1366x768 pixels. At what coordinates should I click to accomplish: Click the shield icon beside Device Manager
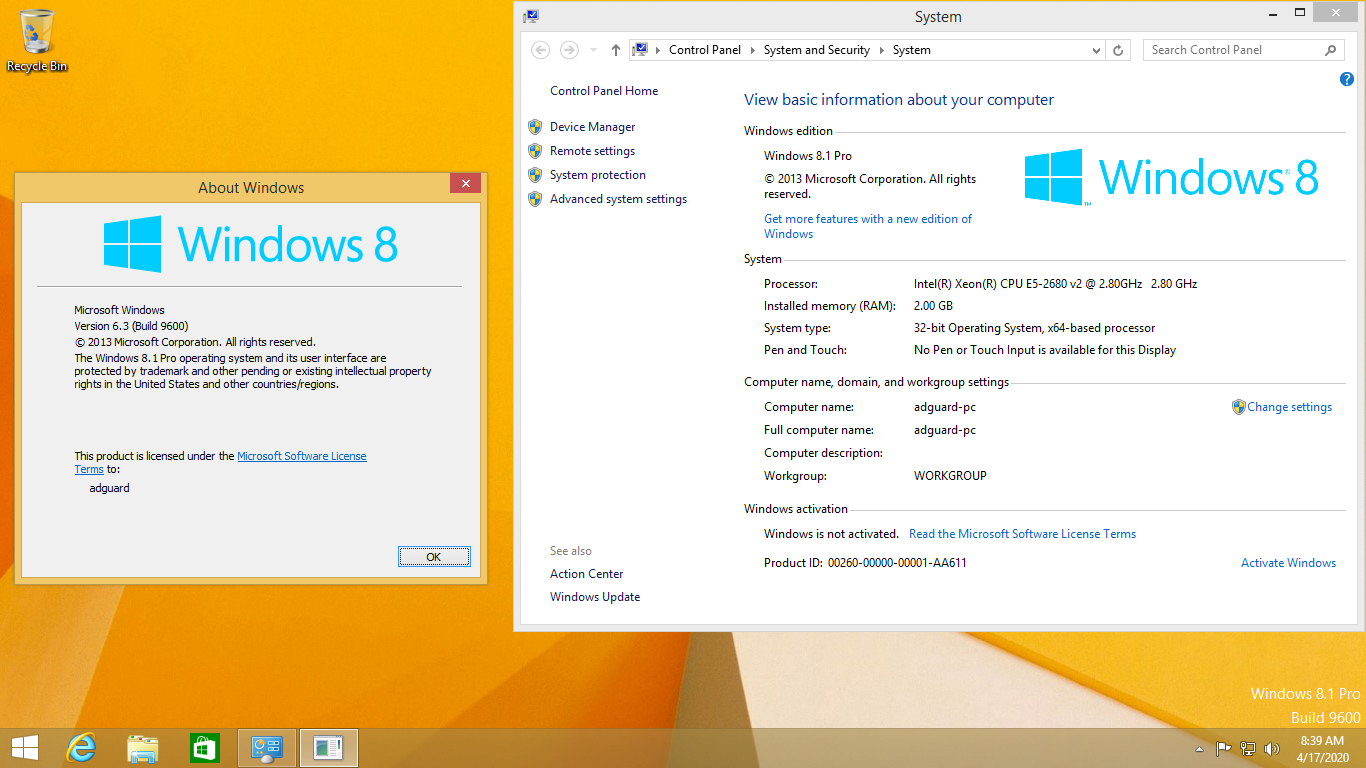click(535, 127)
